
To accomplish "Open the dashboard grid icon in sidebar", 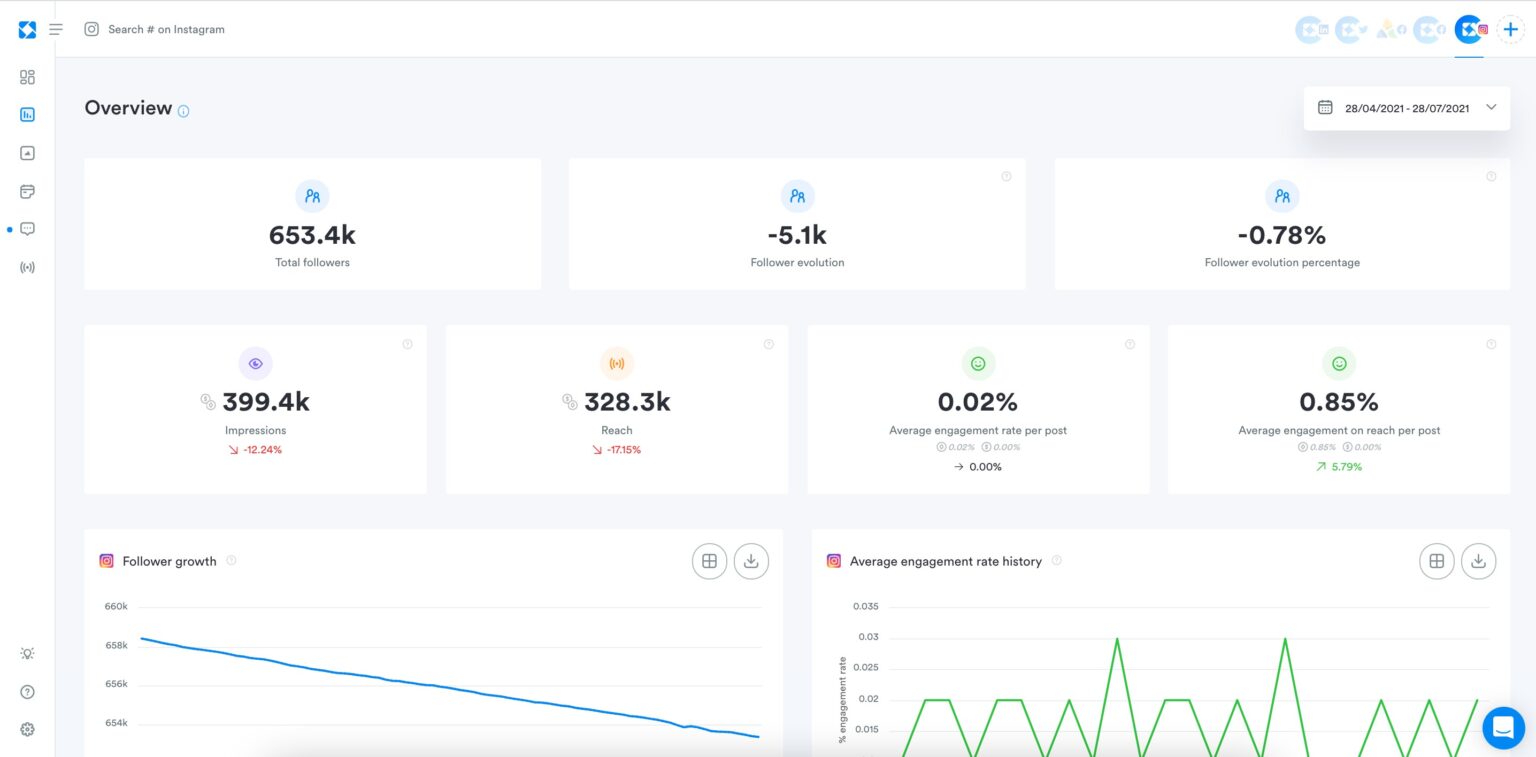I will click(27, 76).
